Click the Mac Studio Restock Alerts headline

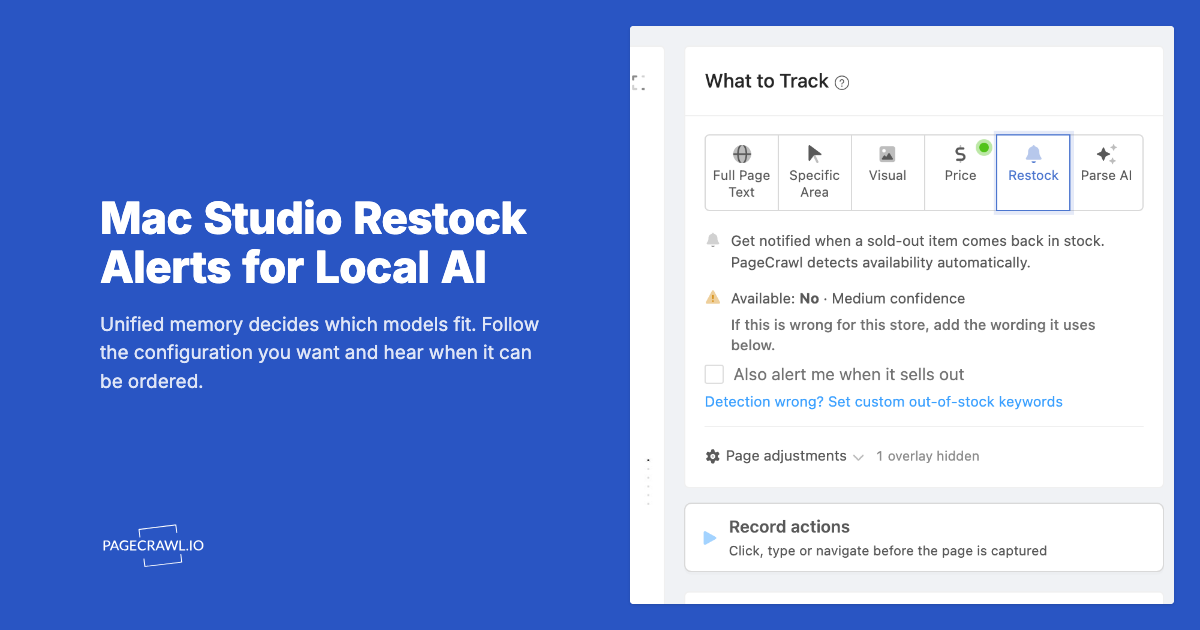pos(313,244)
